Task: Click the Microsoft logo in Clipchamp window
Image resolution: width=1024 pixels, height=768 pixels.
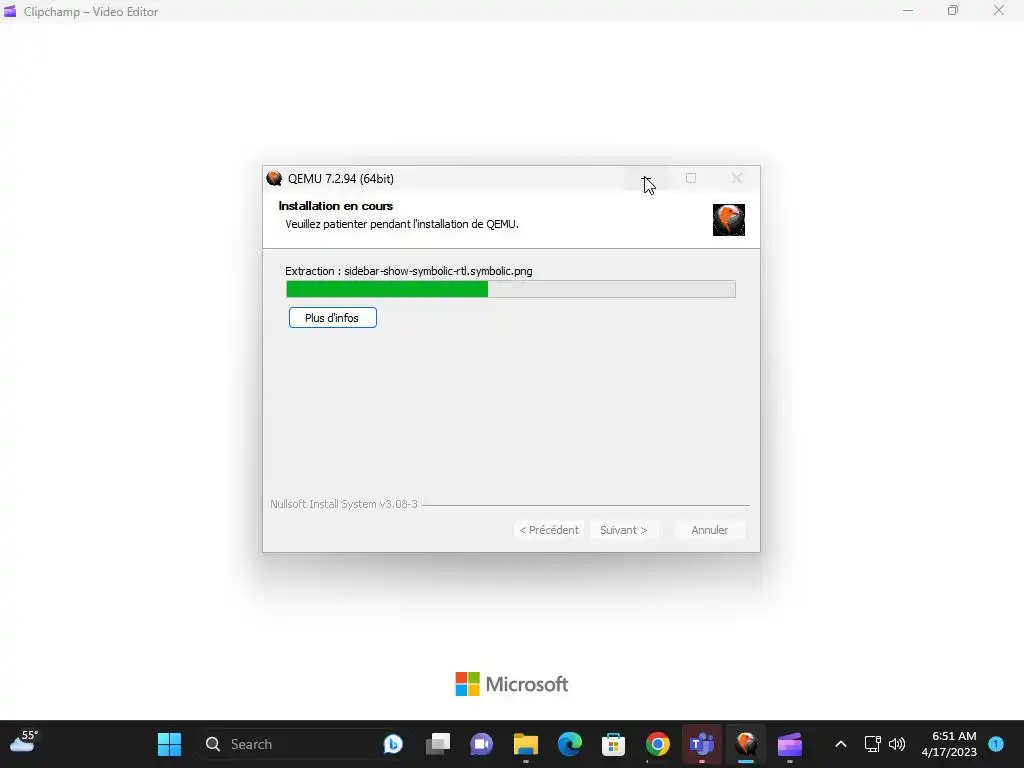Action: [x=511, y=684]
